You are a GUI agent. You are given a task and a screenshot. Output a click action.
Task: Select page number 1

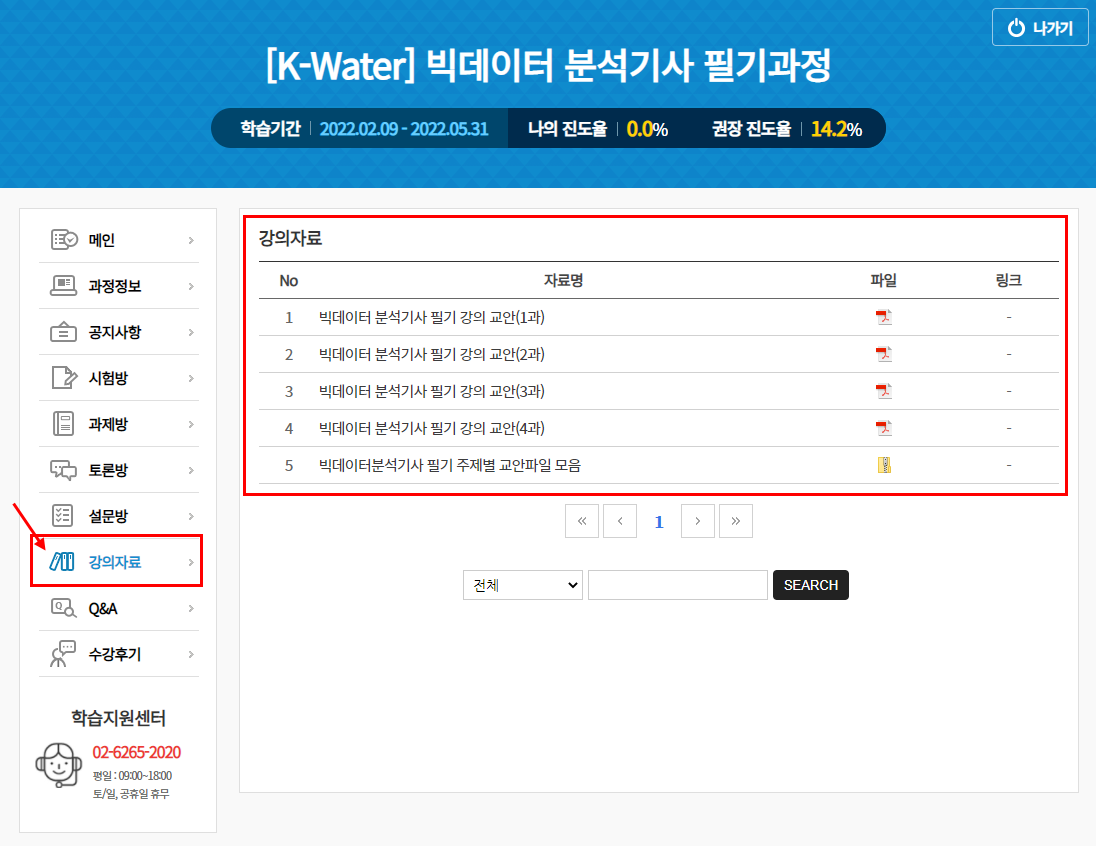click(x=658, y=522)
